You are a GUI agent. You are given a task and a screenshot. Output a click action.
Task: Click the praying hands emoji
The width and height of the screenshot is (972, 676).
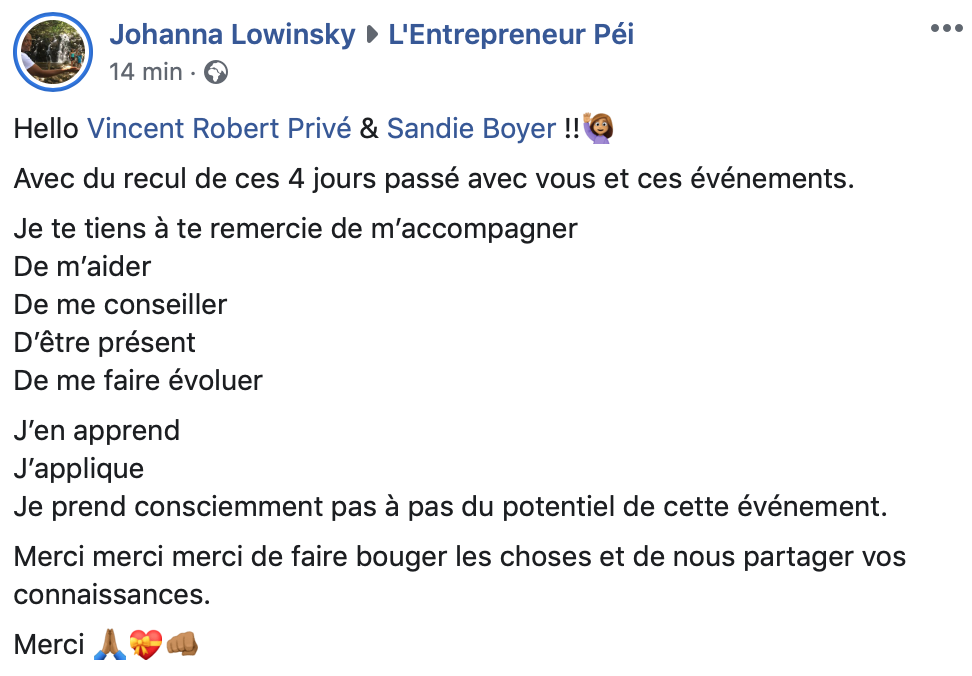[108, 645]
